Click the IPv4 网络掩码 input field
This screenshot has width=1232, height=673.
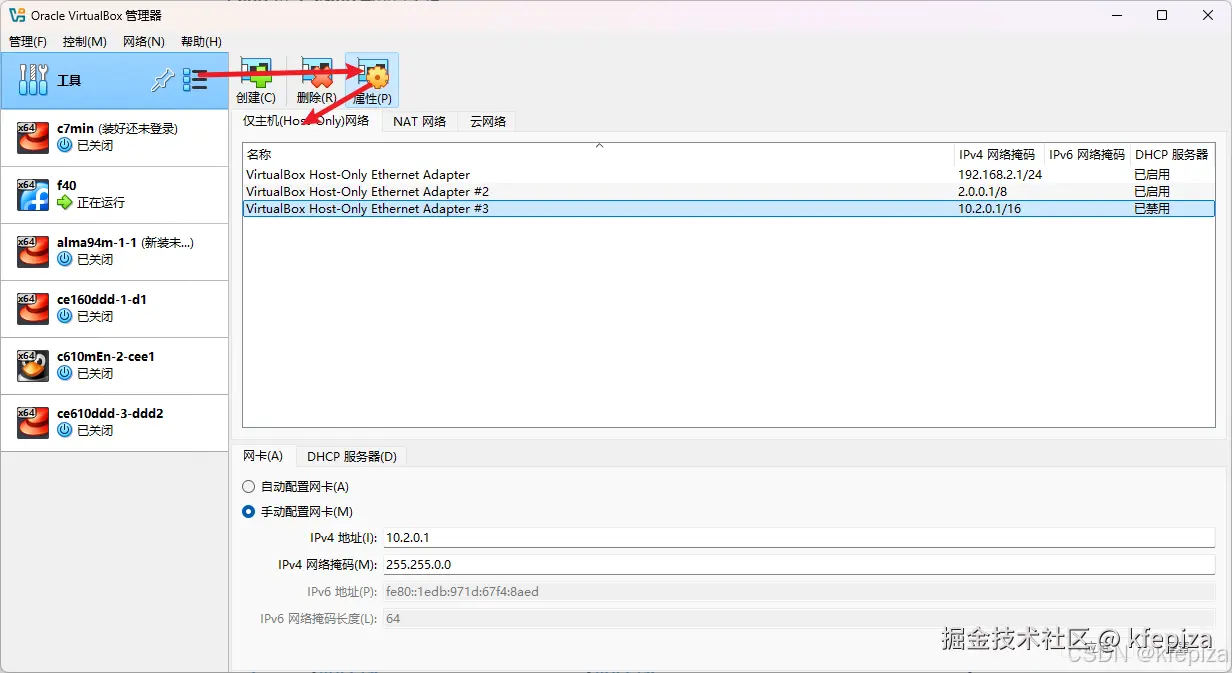[799, 565]
